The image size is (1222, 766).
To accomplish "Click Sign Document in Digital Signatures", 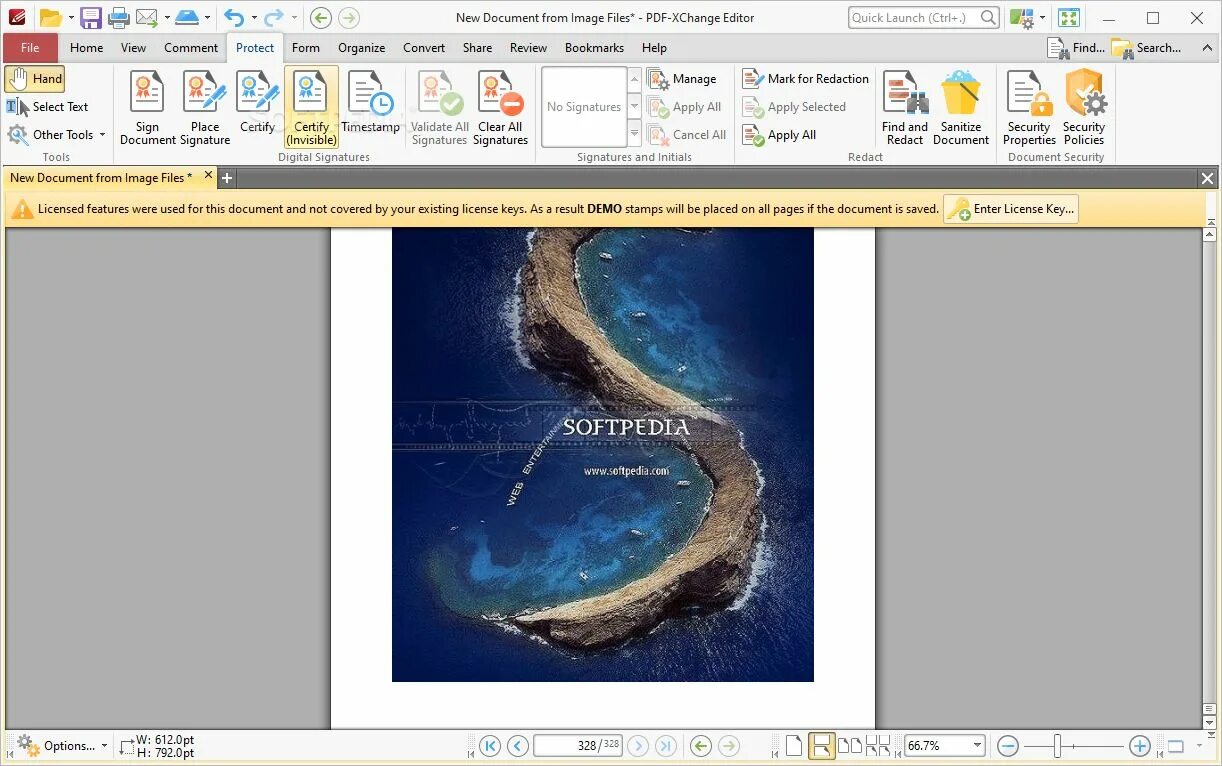I will [147, 108].
